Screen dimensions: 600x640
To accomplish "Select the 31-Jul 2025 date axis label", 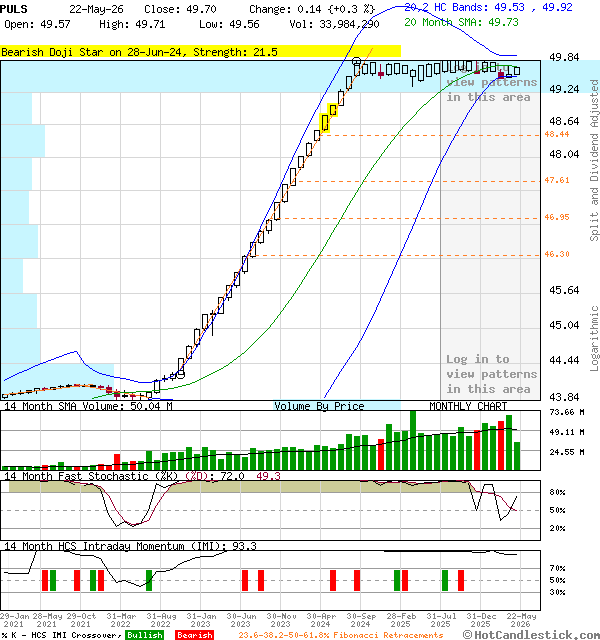I will coord(441,620).
